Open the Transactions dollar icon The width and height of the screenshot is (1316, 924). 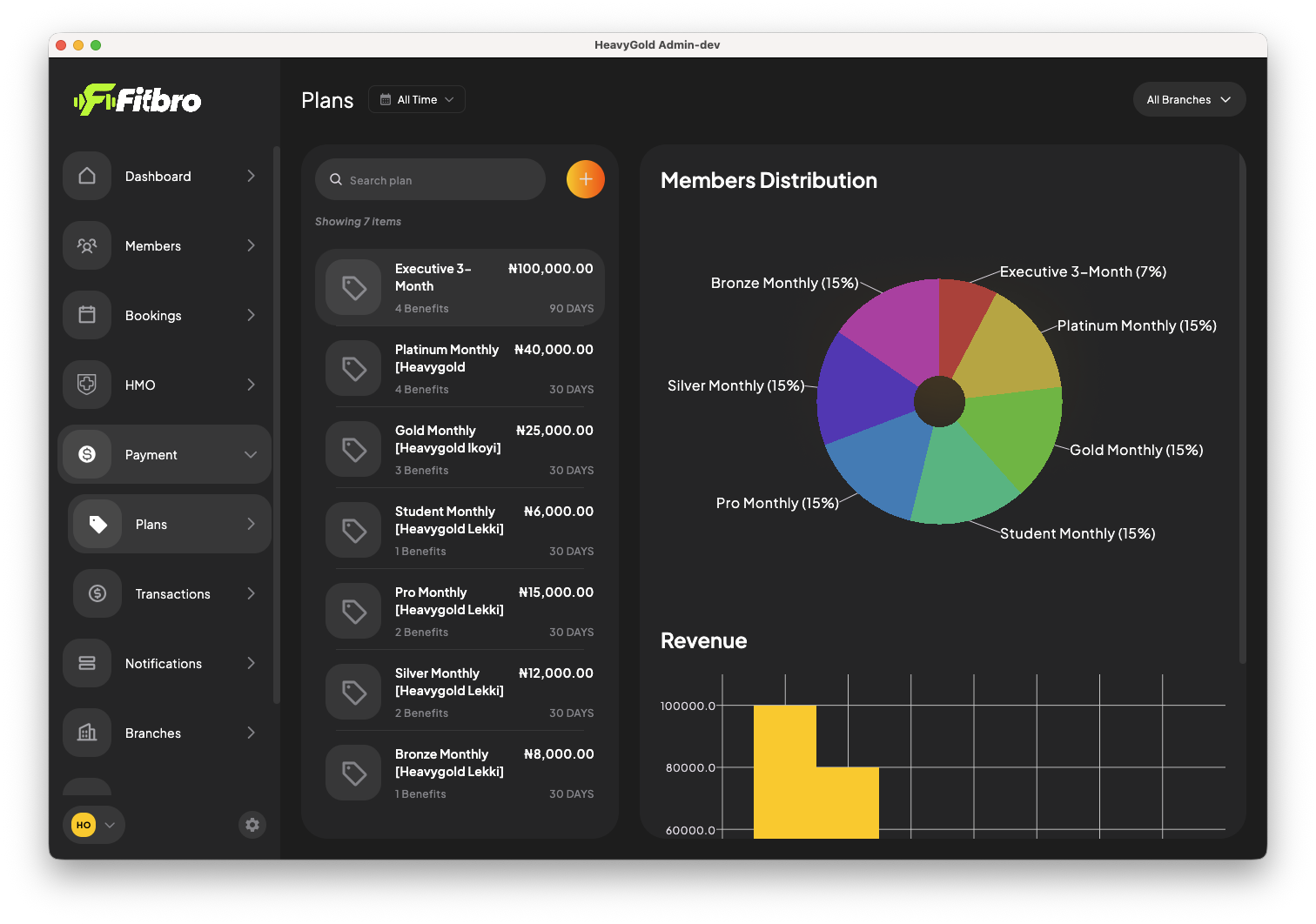click(x=97, y=593)
